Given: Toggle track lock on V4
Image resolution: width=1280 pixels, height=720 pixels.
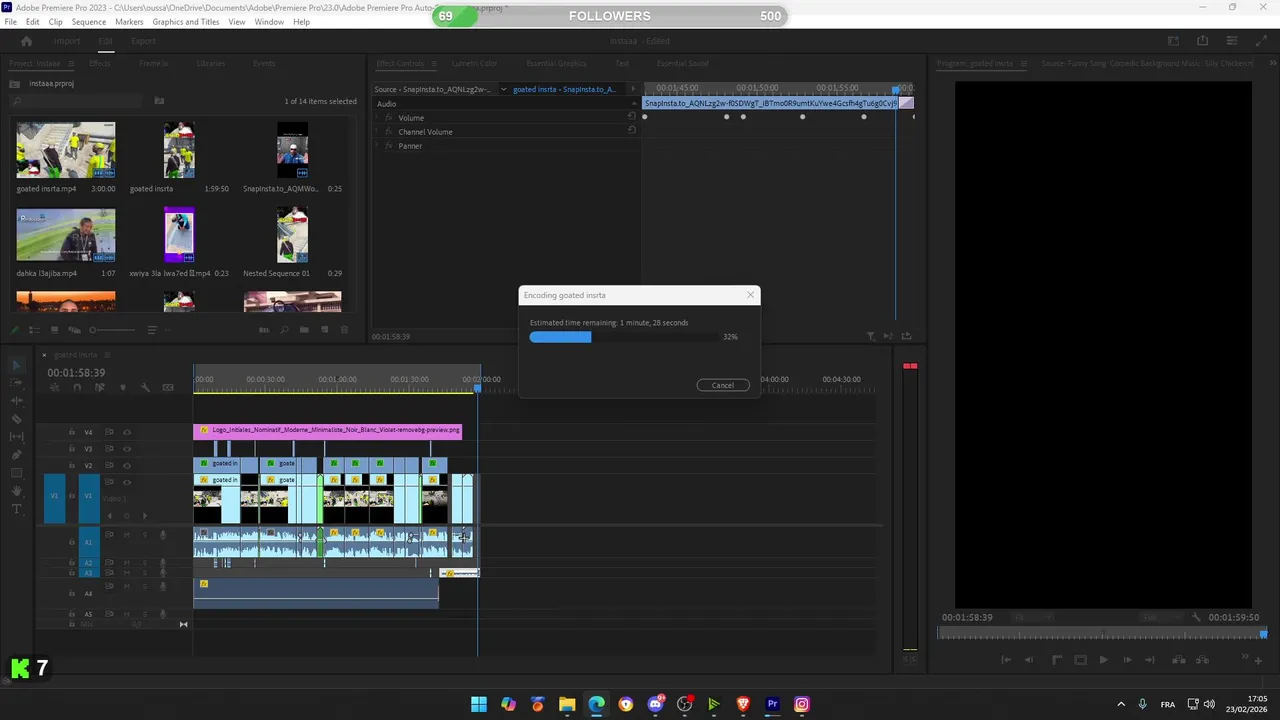Looking at the screenshot, I should pyautogui.click(x=72, y=432).
